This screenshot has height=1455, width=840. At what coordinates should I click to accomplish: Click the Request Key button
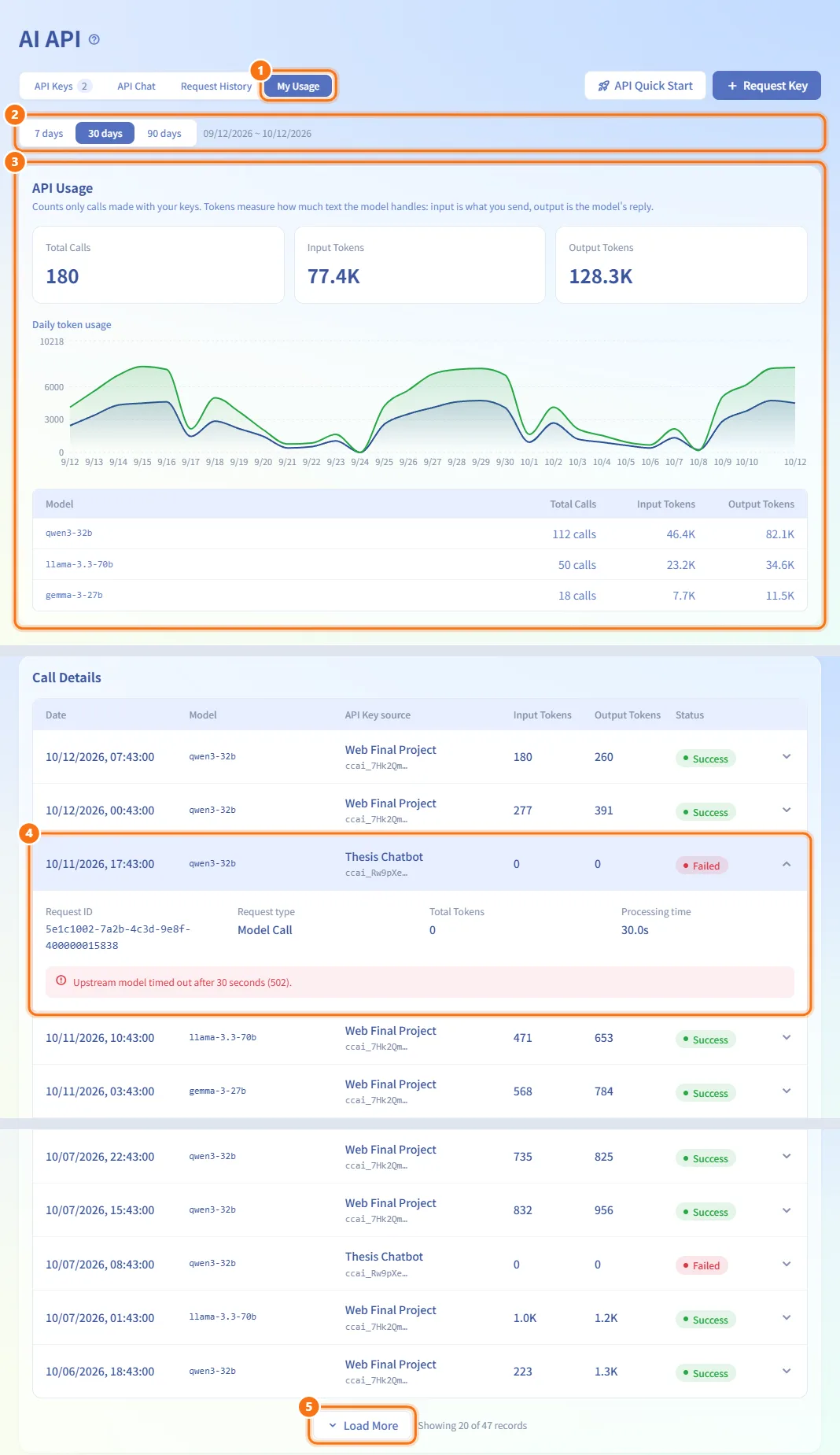click(767, 86)
